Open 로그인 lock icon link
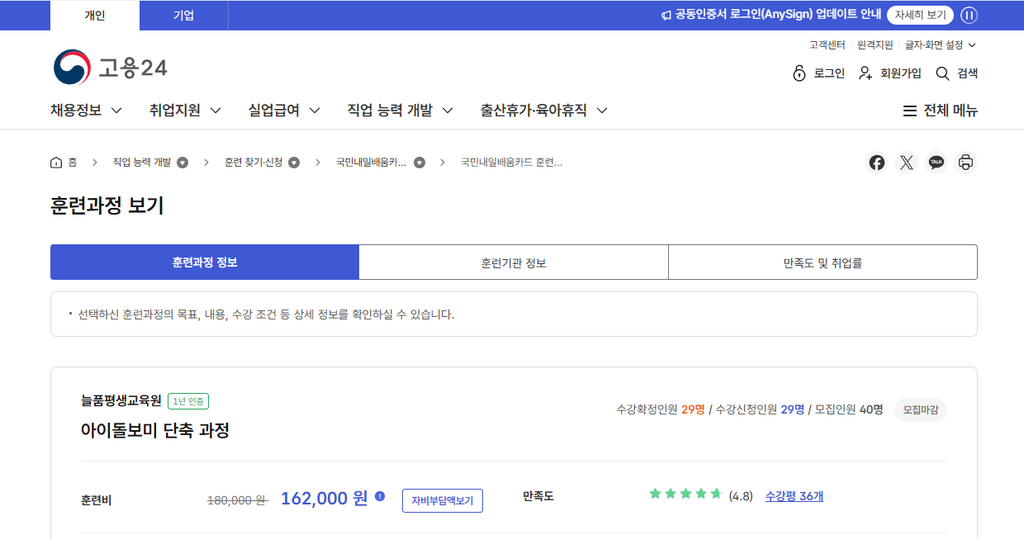The width and height of the screenshot is (1024, 539). pos(799,73)
